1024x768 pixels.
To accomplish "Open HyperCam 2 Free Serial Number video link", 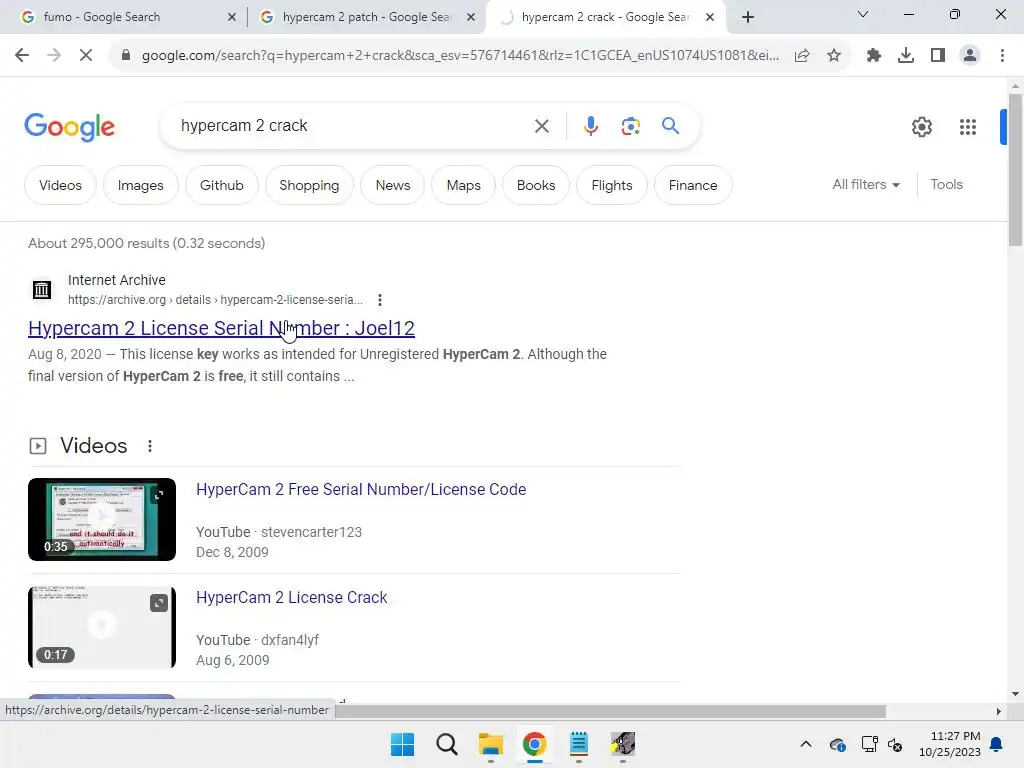I will point(361,490).
